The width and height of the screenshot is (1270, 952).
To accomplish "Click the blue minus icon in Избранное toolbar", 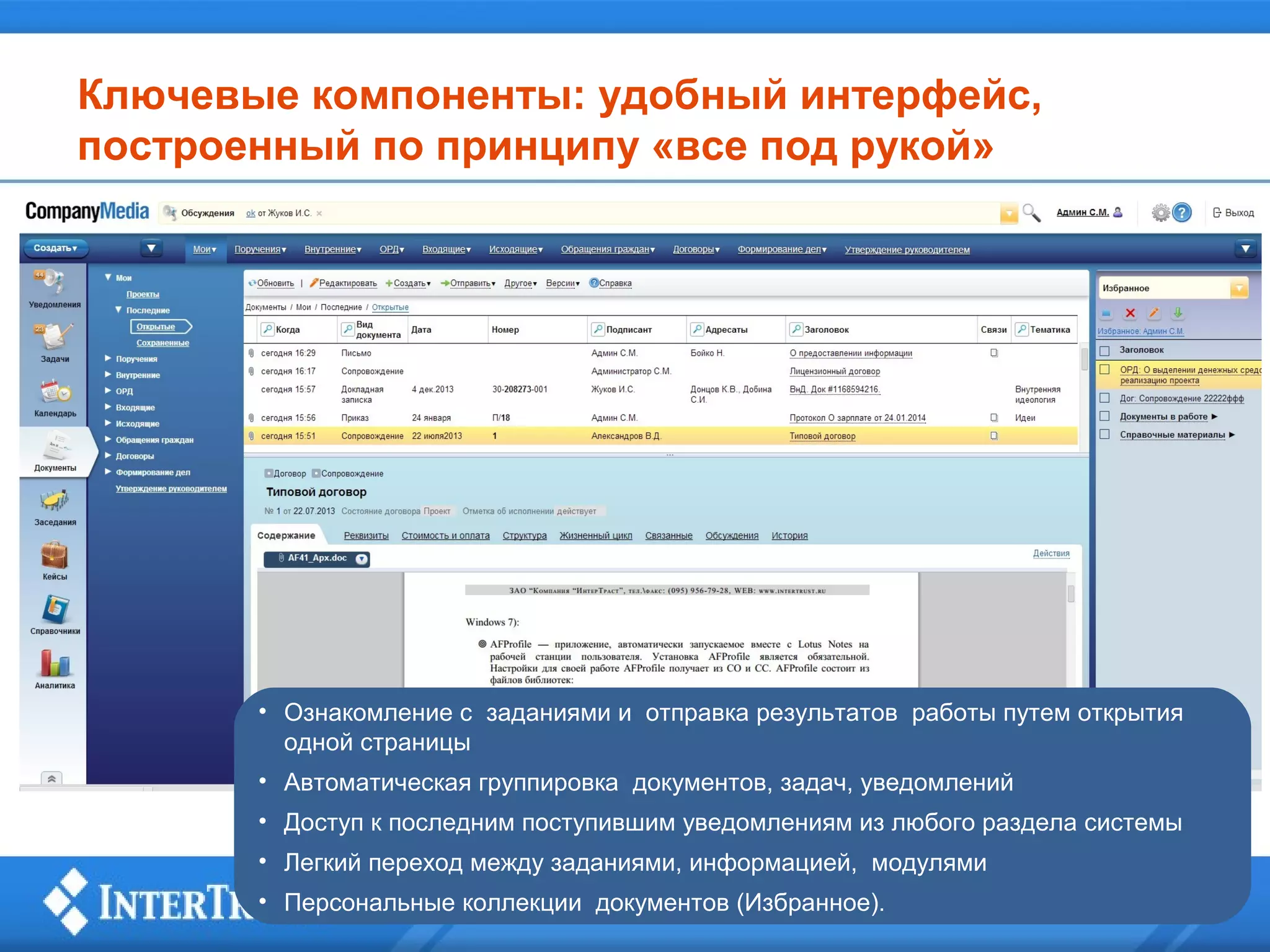I will [x=1106, y=314].
